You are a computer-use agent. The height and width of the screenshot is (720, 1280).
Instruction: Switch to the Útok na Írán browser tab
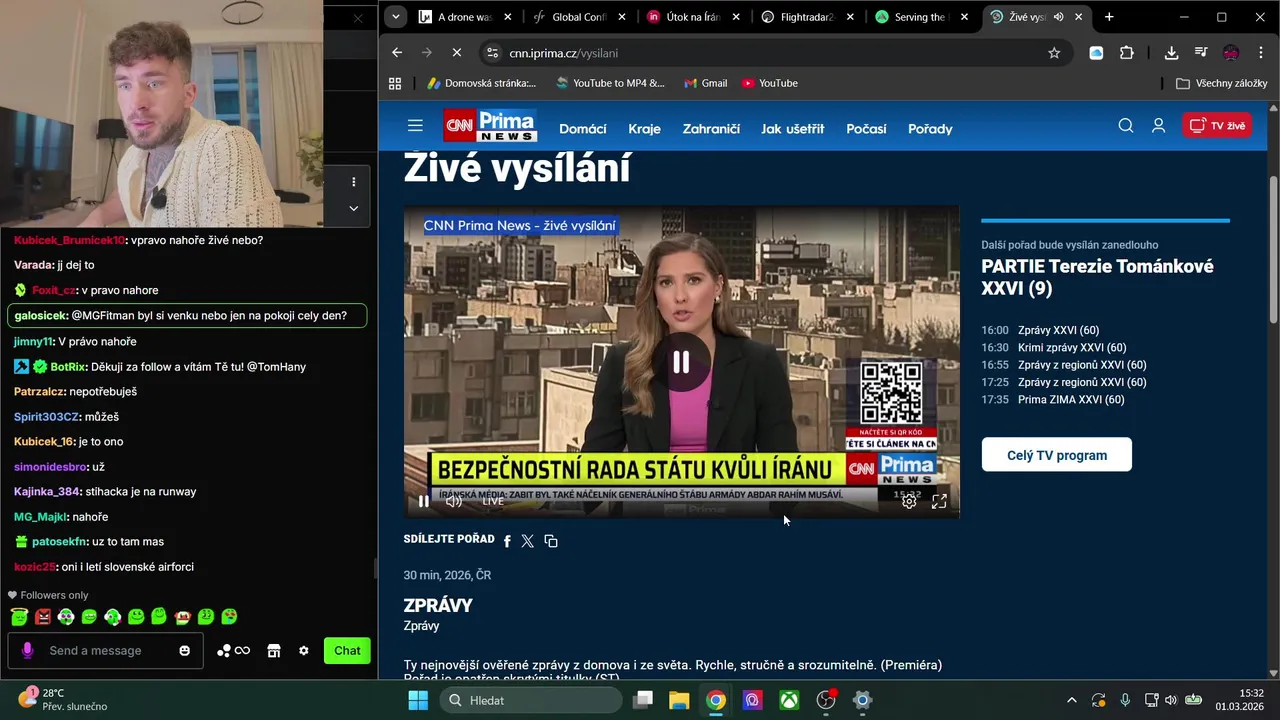point(695,17)
